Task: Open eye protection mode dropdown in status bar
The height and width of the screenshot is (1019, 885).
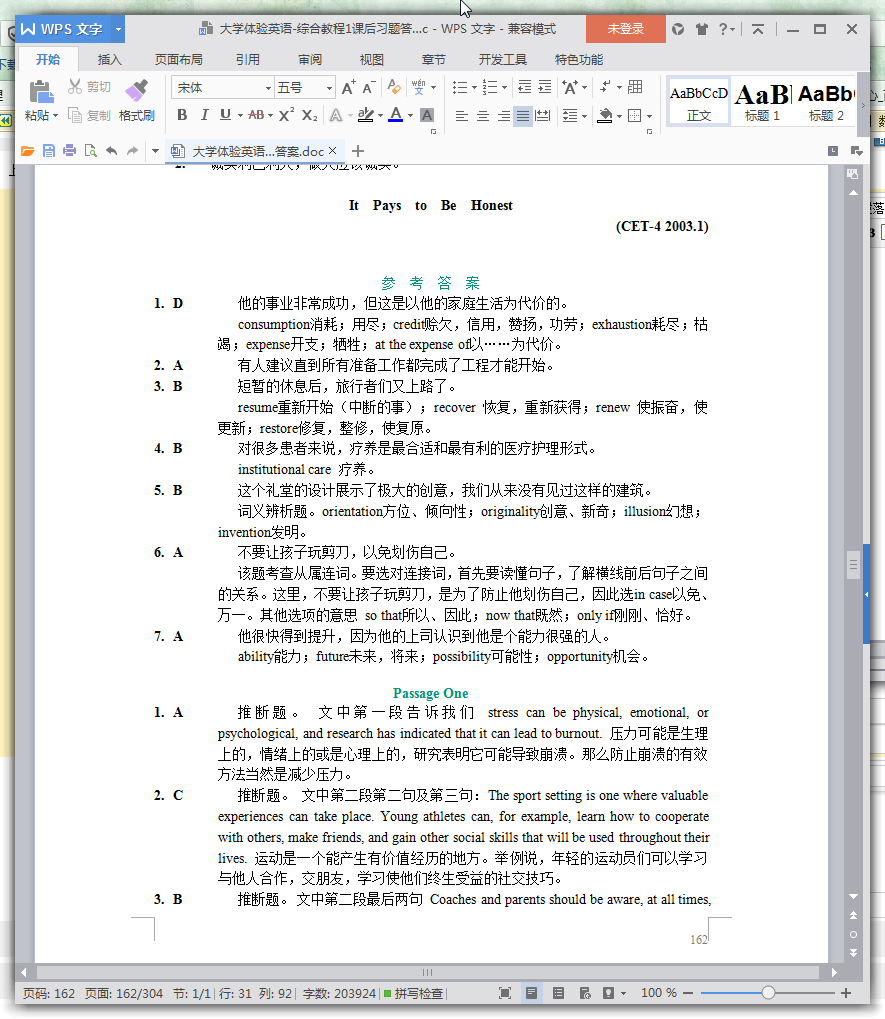Action: tap(623, 993)
